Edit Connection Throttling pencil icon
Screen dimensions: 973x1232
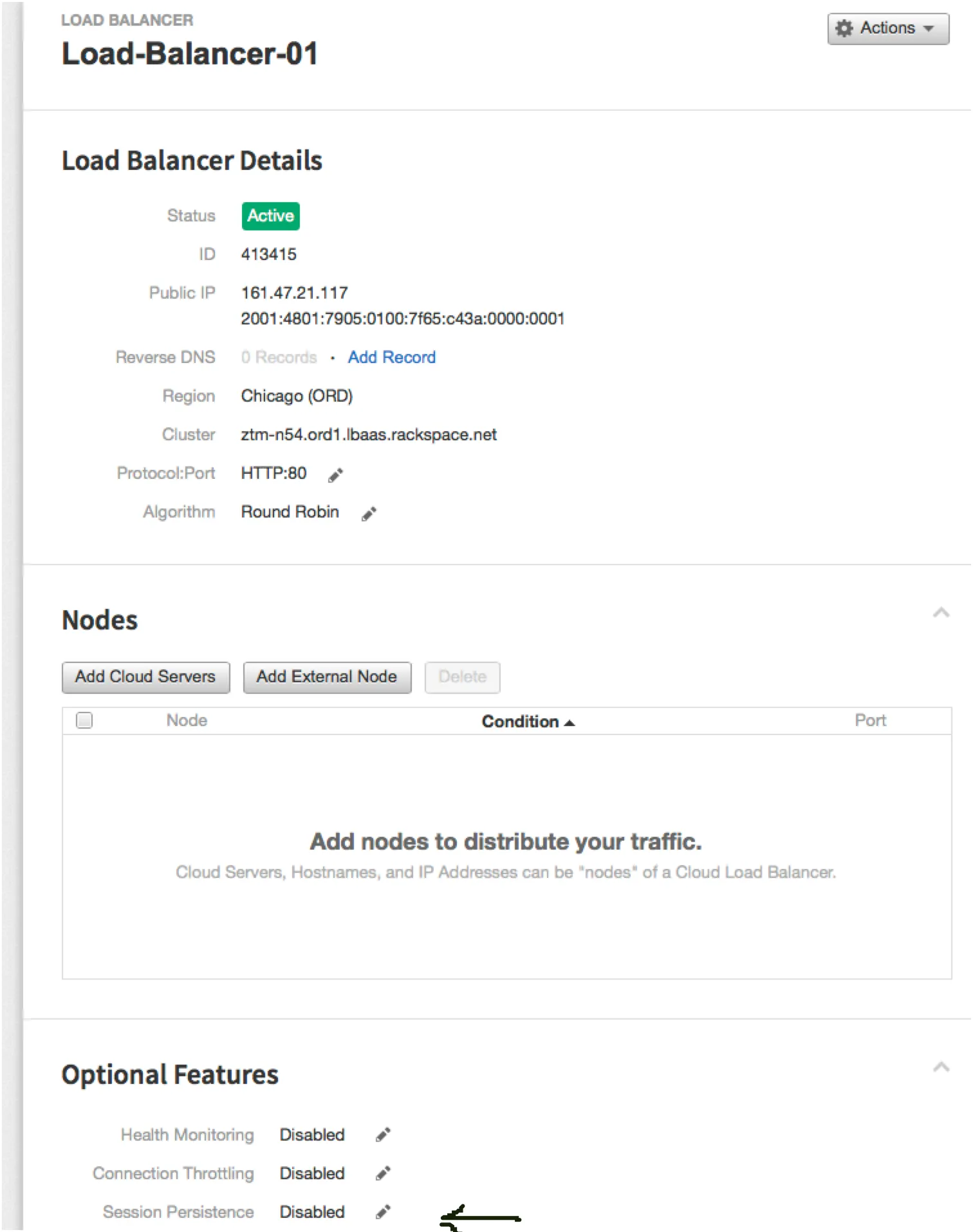click(383, 1173)
